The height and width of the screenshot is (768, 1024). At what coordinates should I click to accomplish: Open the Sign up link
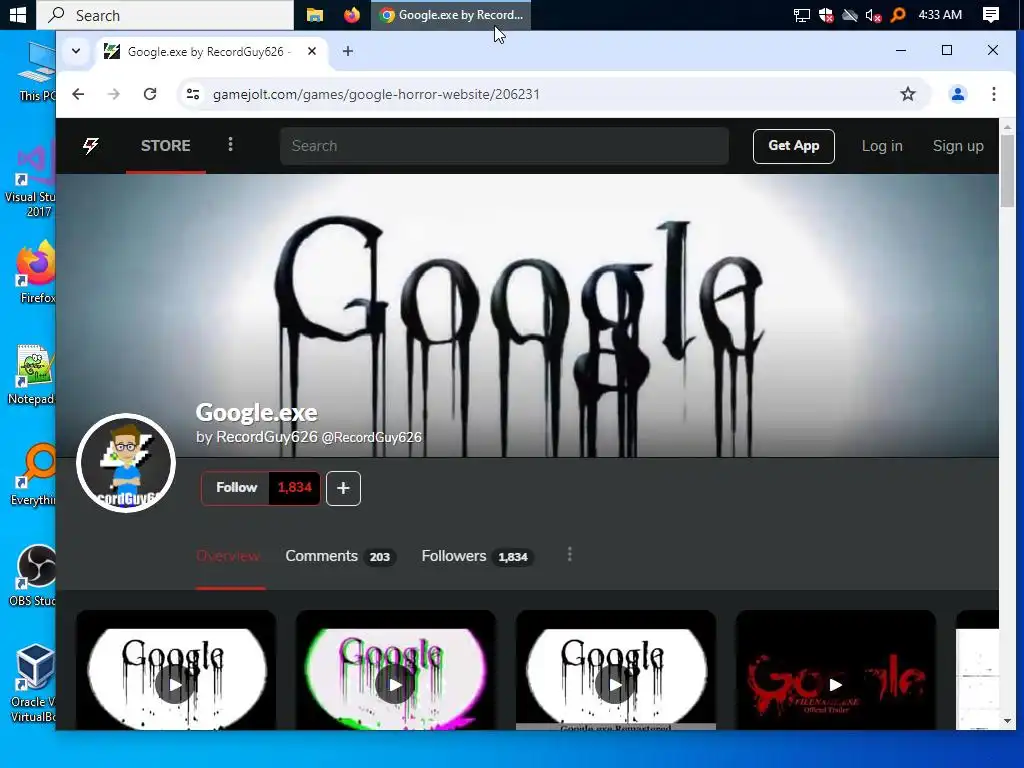pos(958,146)
